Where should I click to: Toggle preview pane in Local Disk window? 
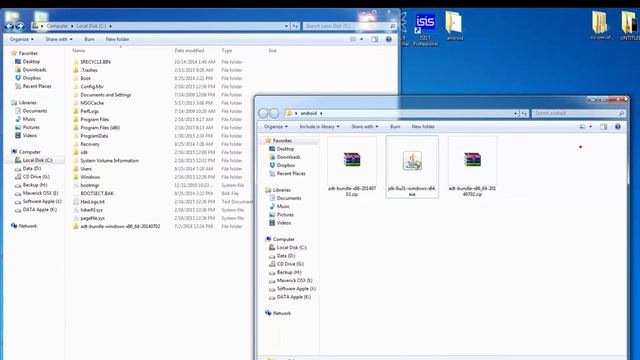(x=374, y=39)
